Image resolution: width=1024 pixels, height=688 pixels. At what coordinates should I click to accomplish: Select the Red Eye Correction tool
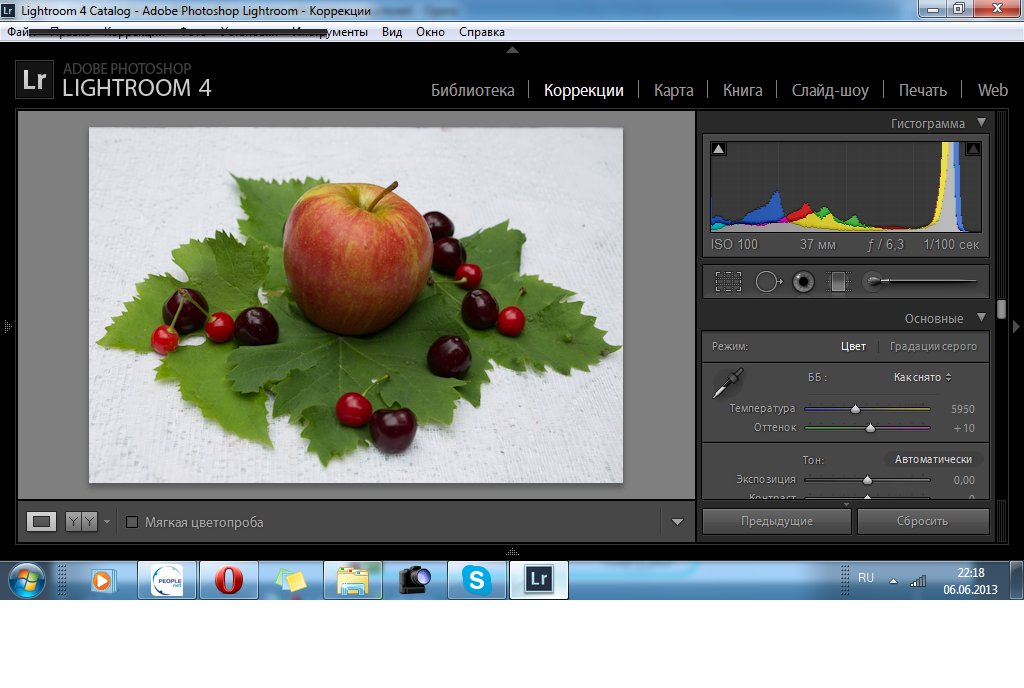pos(802,282)
